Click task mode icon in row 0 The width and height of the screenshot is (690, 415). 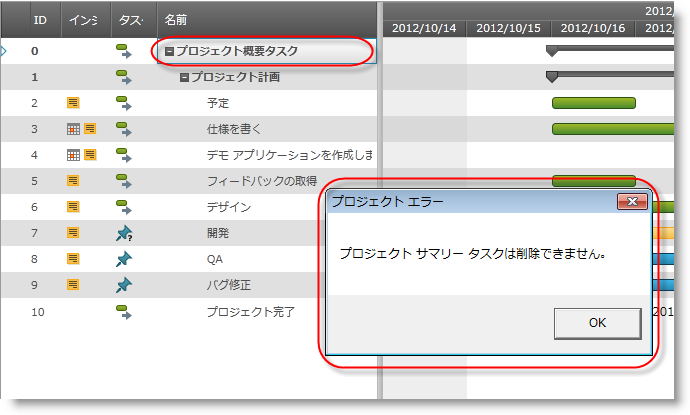coord(124,51)
